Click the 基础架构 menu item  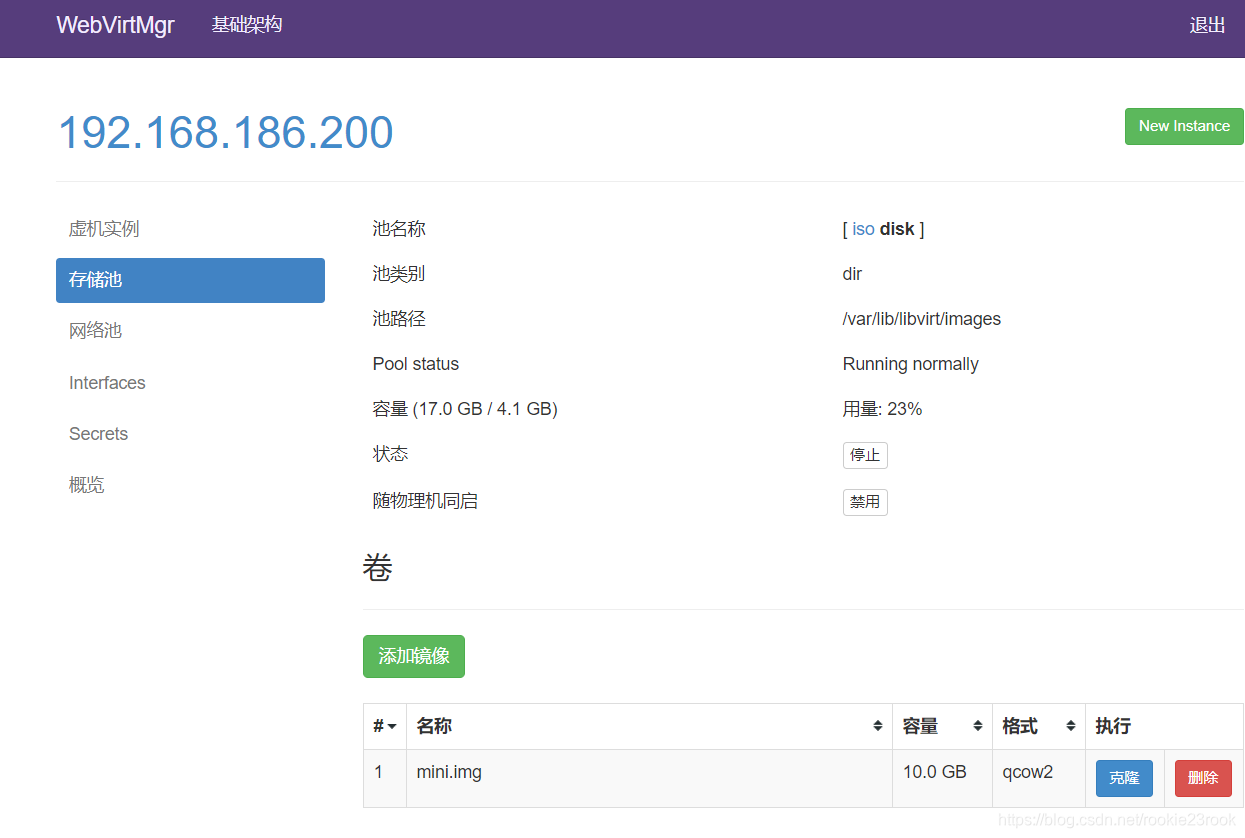coord(246,24)
